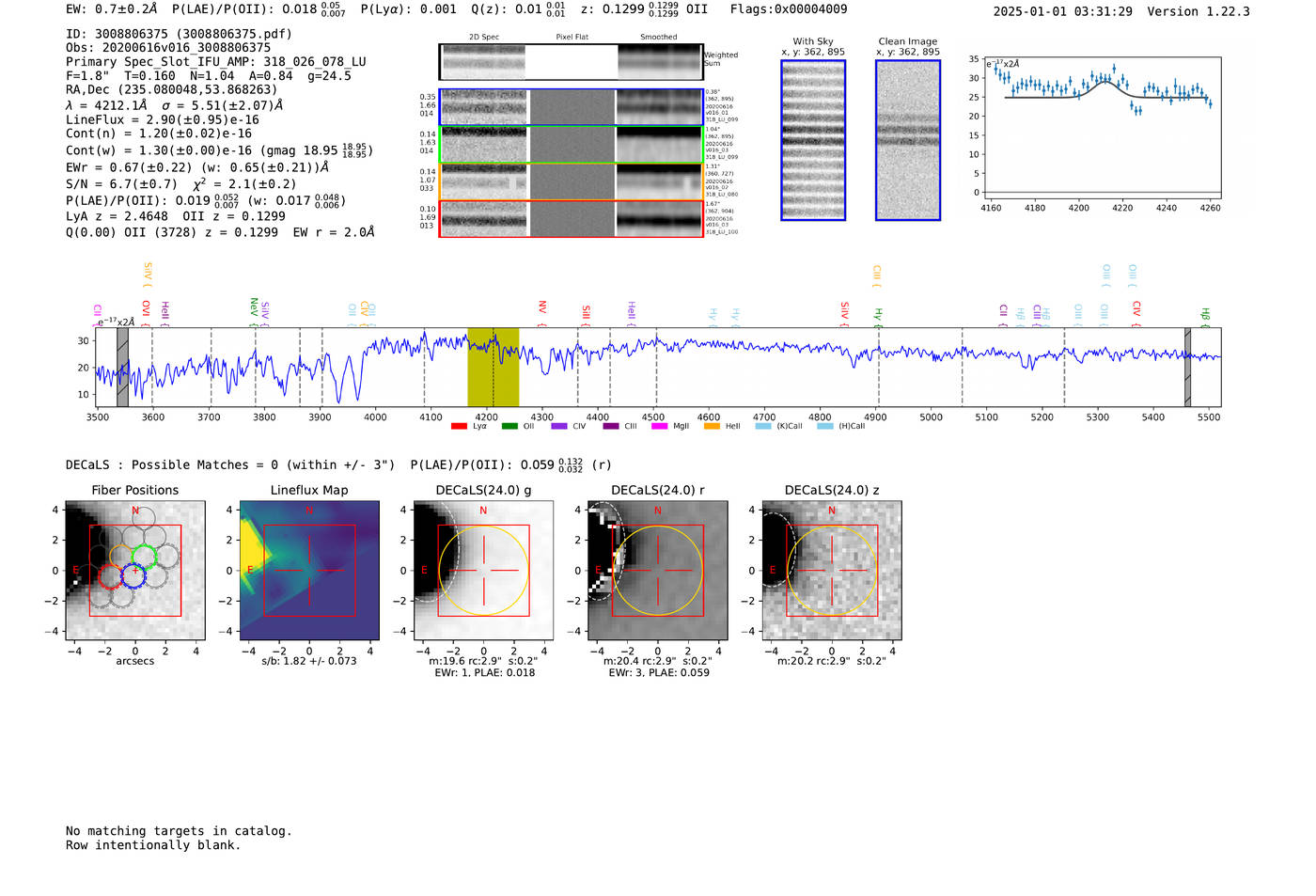Click the Pixel Flat column header
1316x896 pixels.
click(572, 38)
